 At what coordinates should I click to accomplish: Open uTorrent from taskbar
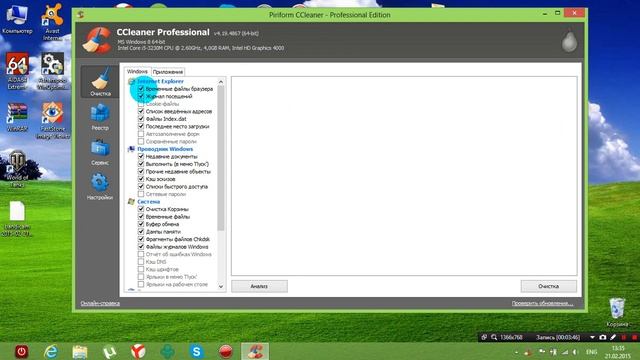(x=109, y=351)
